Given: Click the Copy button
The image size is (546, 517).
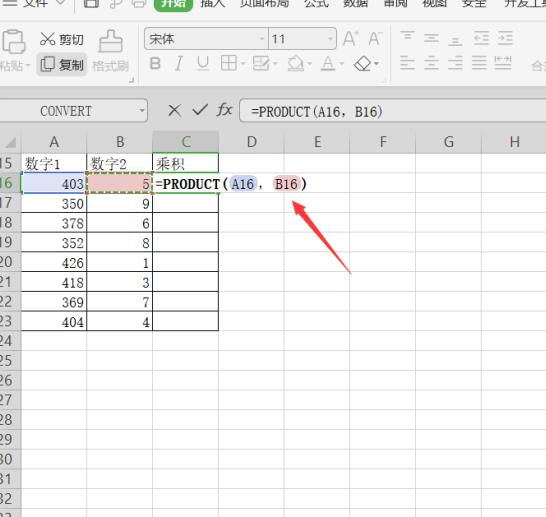Looking at the screenshot, I should pyautogui.click(x=62, y=64).
